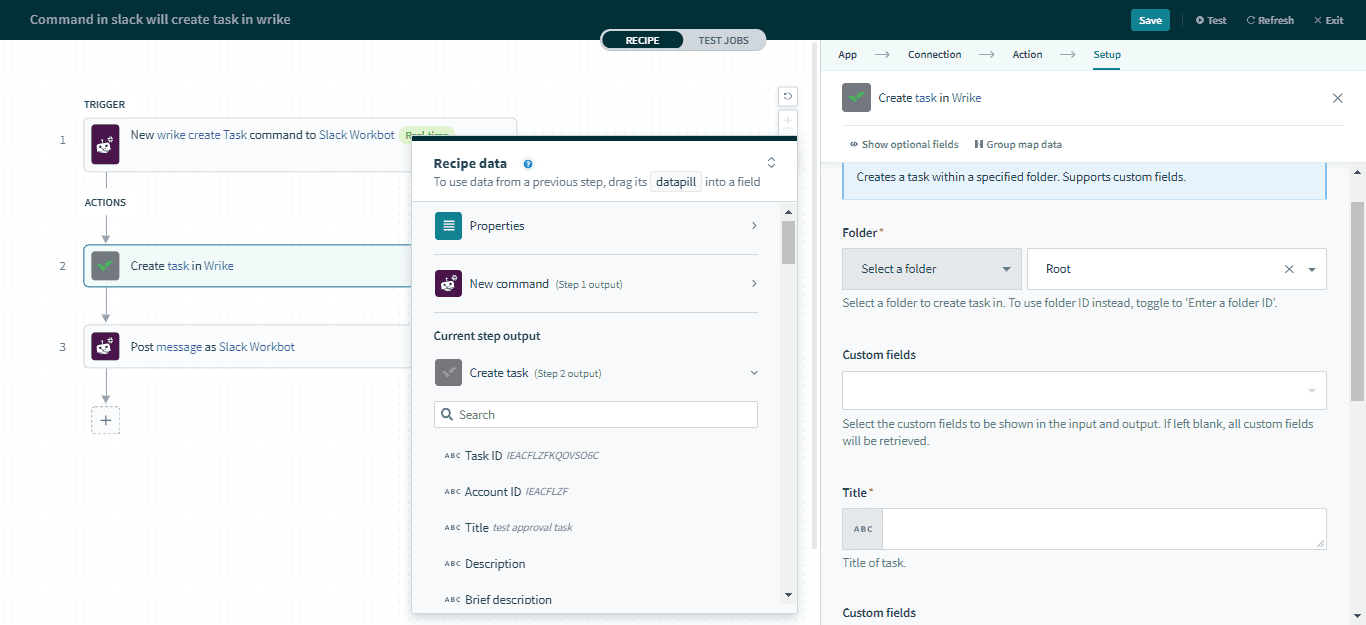Open the Select a folder dropdown
Viewport: 1366px width, 625px height.
click(x=931, y=268)
